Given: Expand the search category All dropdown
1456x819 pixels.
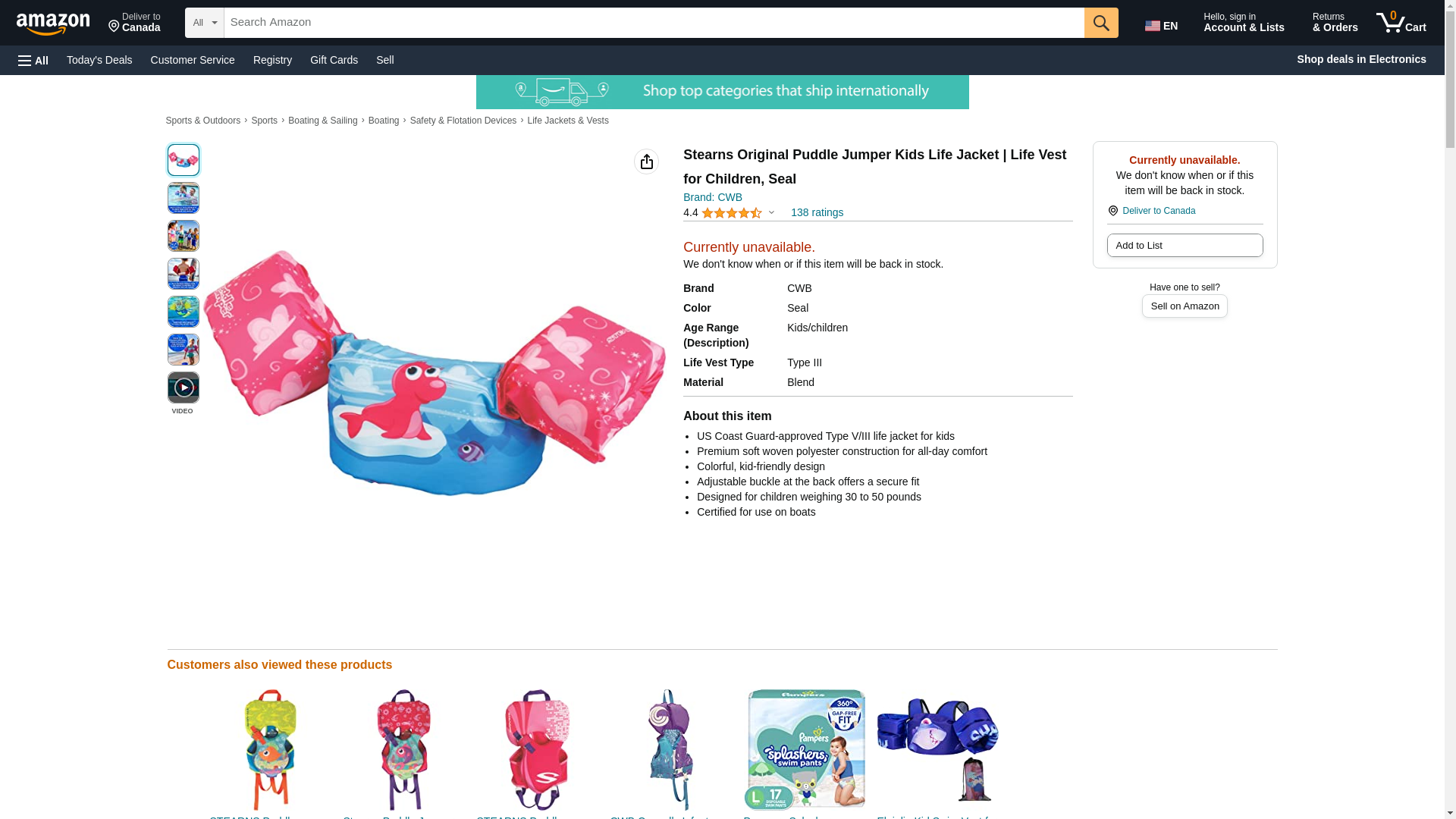Looking at the screenshot, I should 204,23.
